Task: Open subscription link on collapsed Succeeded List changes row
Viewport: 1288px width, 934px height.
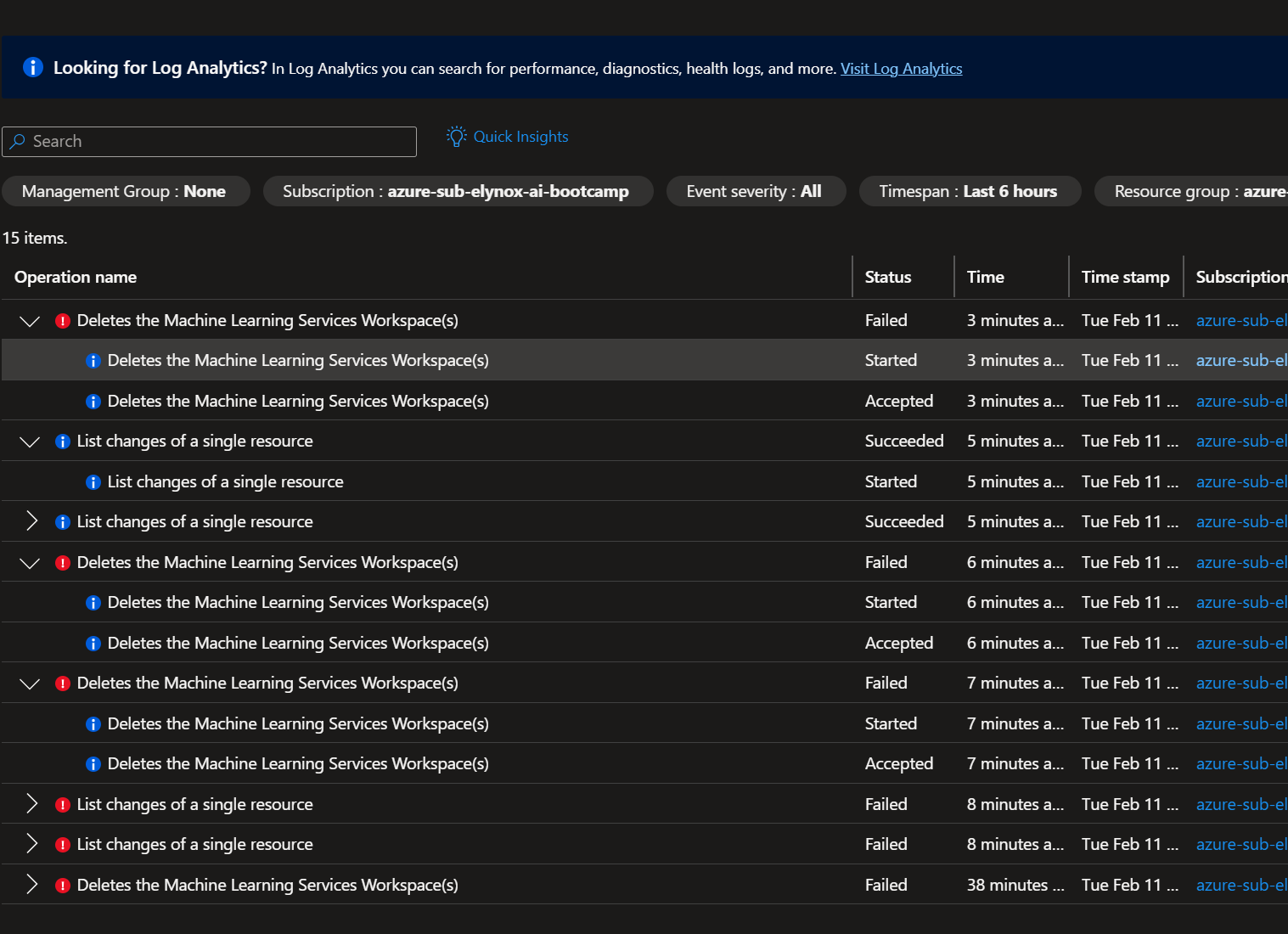Action: (1241, 522)
